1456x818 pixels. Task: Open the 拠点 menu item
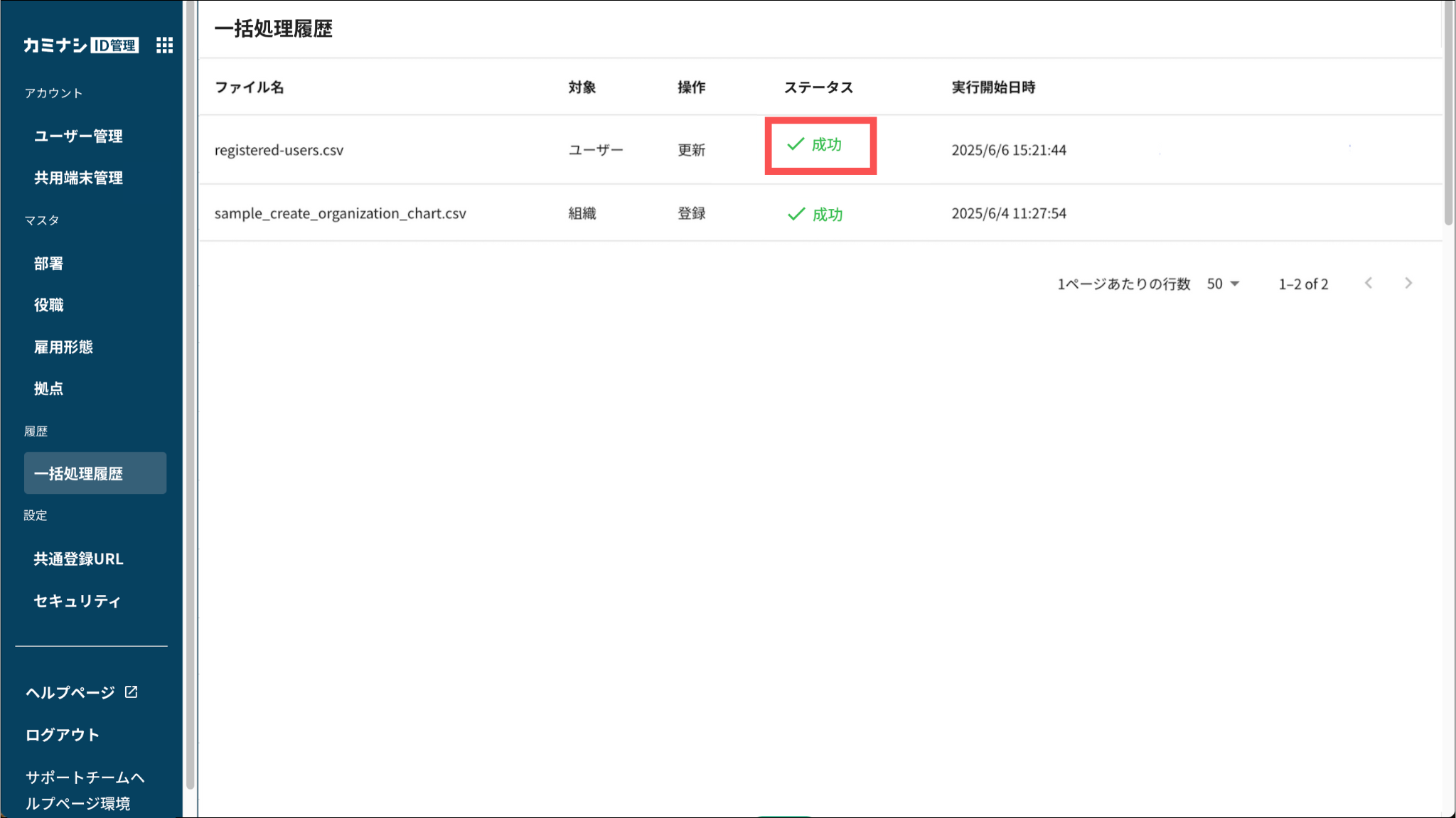pos(48,389)
